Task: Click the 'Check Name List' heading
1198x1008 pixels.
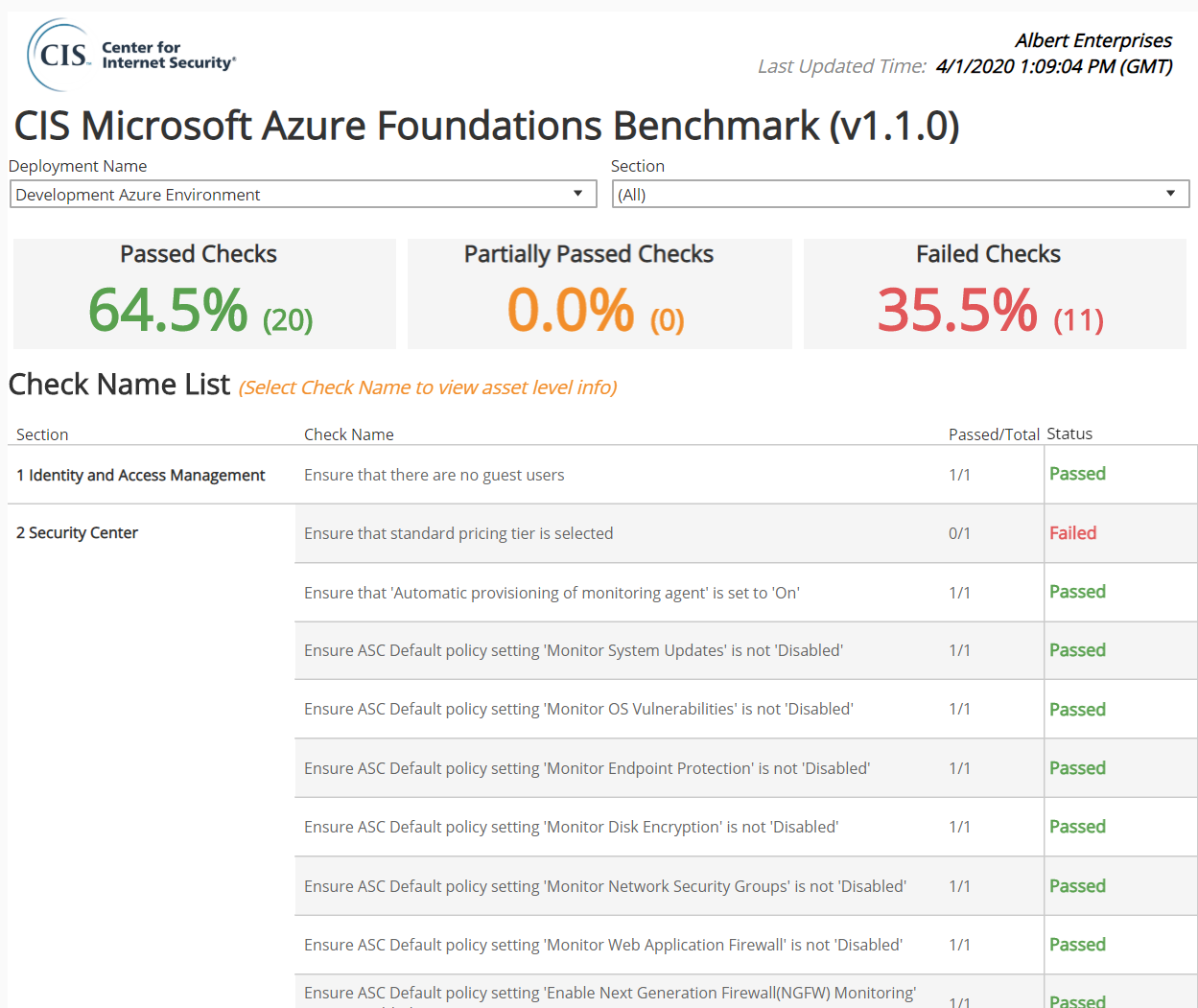Action: click(x=120, y=385)
